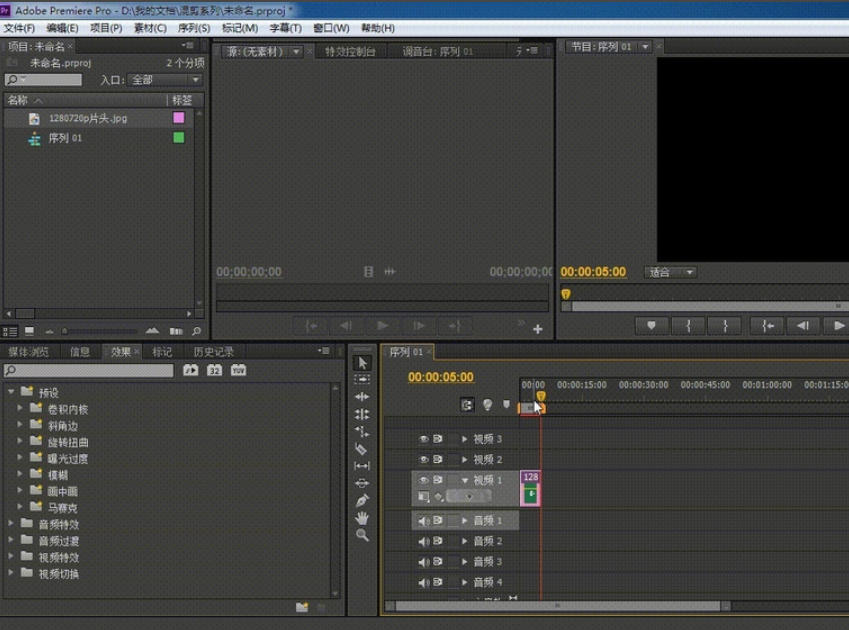Set out point in program monitor
Viewport: 849px width, 630px height.
coord(725,325)
